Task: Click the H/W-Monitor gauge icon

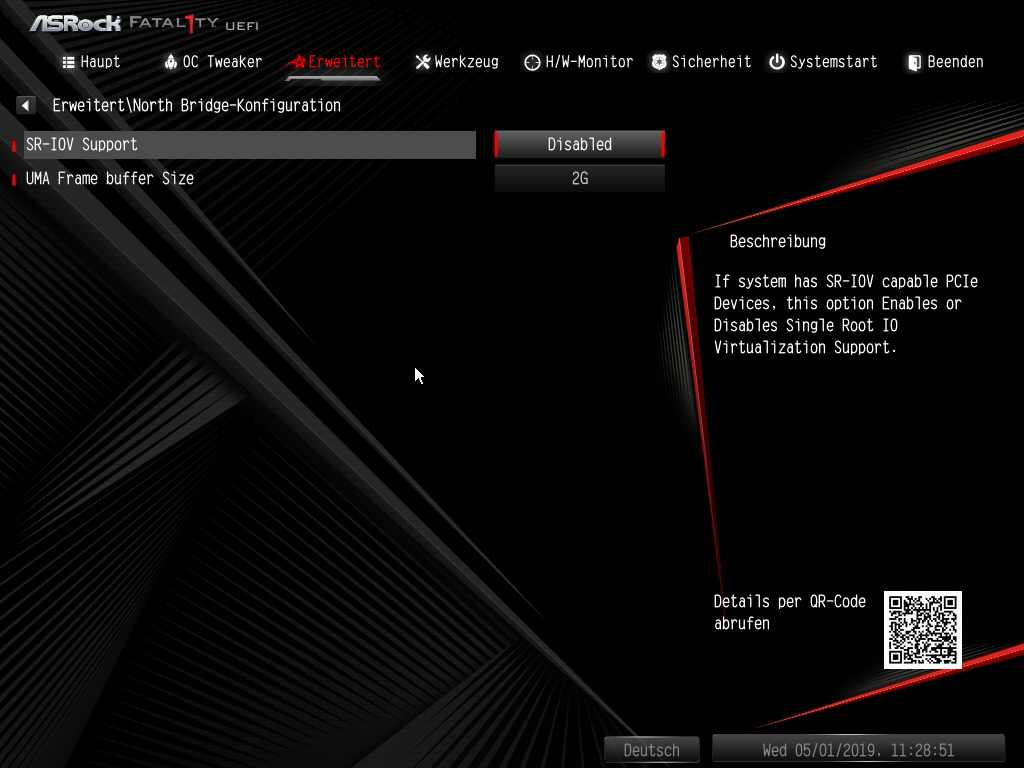Action: (x=532, y=62)
